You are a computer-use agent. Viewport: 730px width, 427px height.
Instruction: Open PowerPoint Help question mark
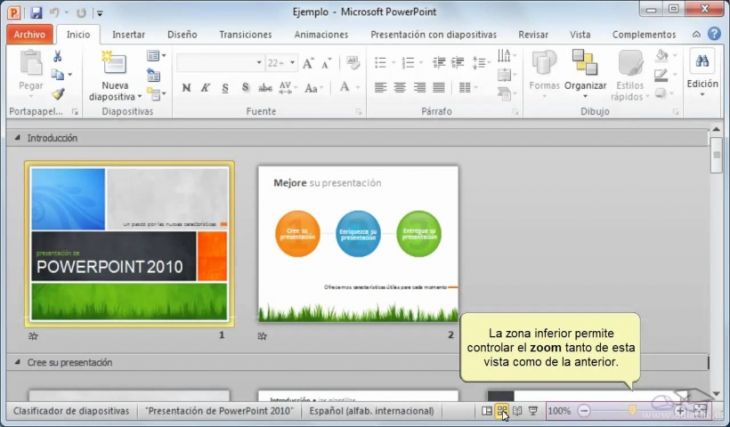714,34
